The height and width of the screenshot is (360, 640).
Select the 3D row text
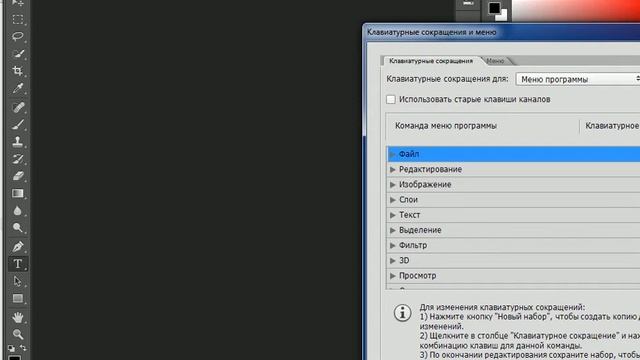pos(404,260)
